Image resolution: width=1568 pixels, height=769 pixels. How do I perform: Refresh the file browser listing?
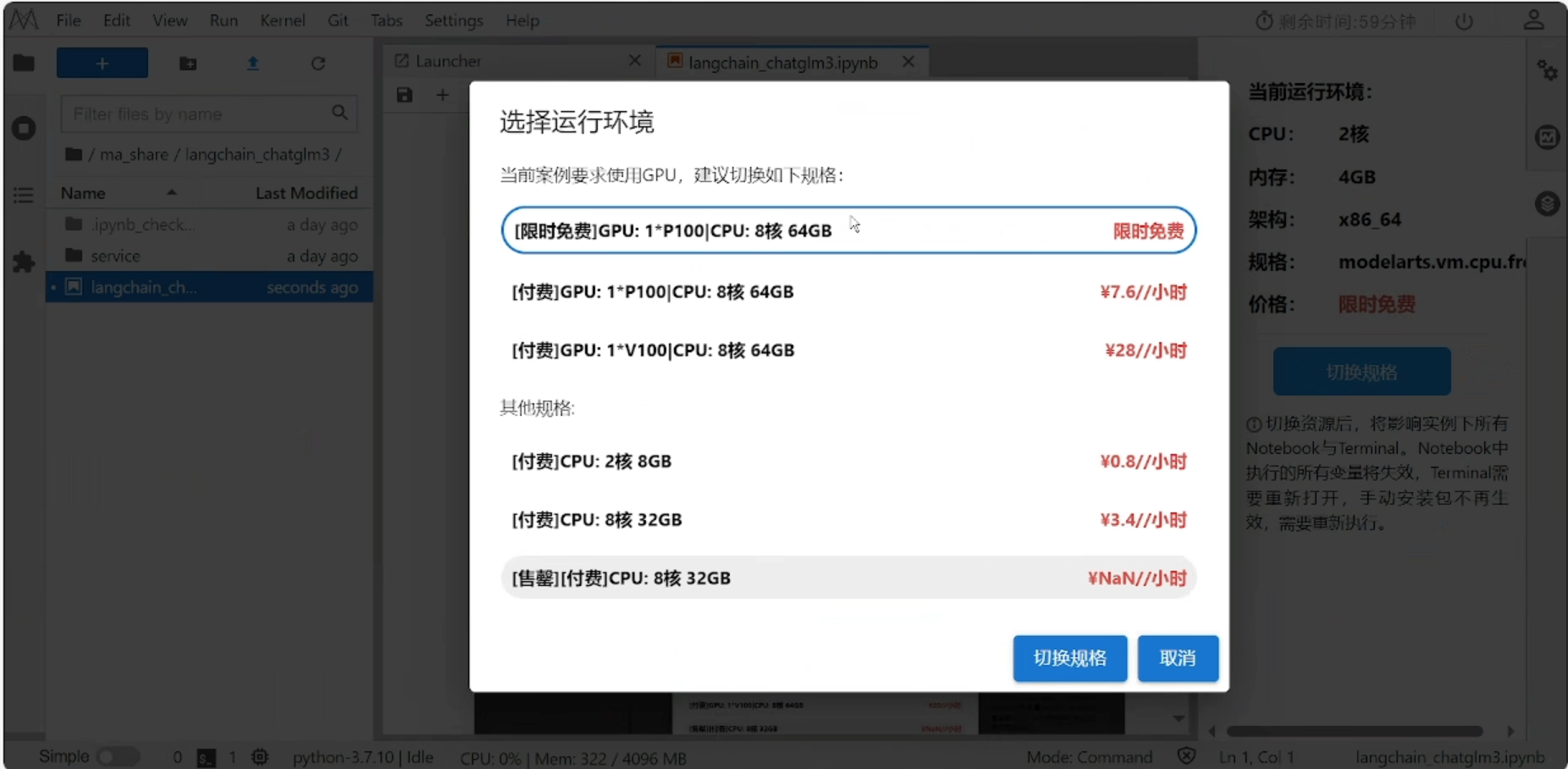[x=318, y=63]
